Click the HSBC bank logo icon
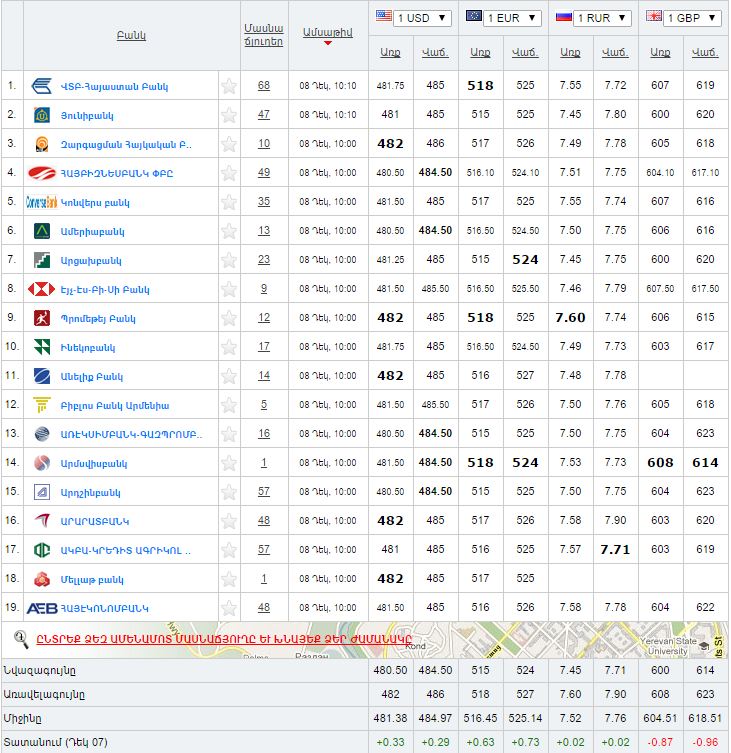Image resolution: width=731 pixels, height=753 pixels. pyautogui.click(x=42, y=289)
